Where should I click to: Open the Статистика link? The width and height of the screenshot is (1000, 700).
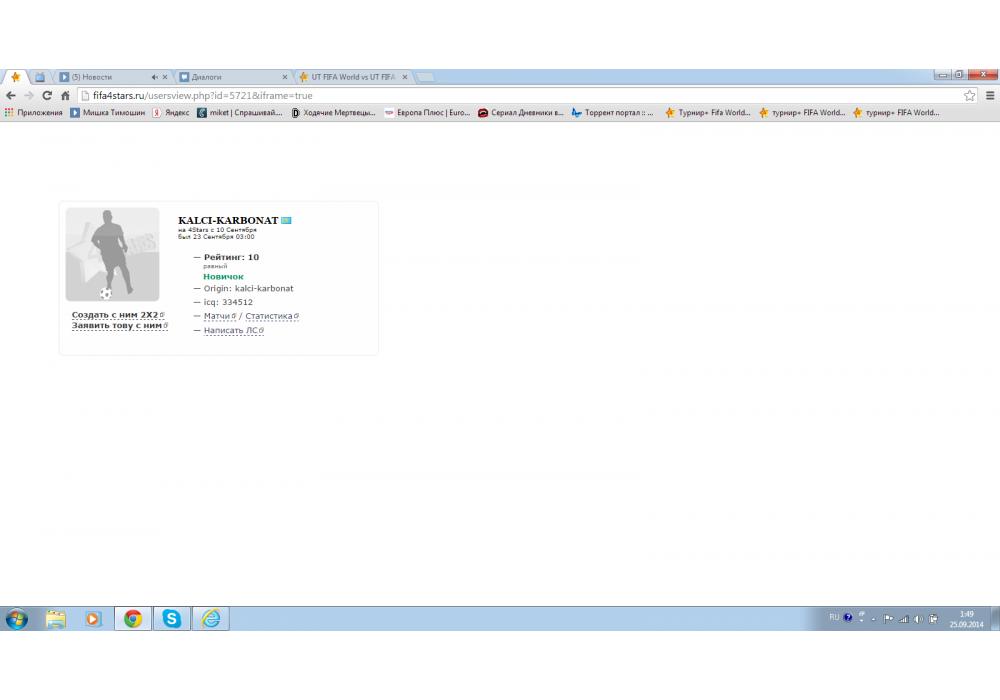(x=269, y=316)
